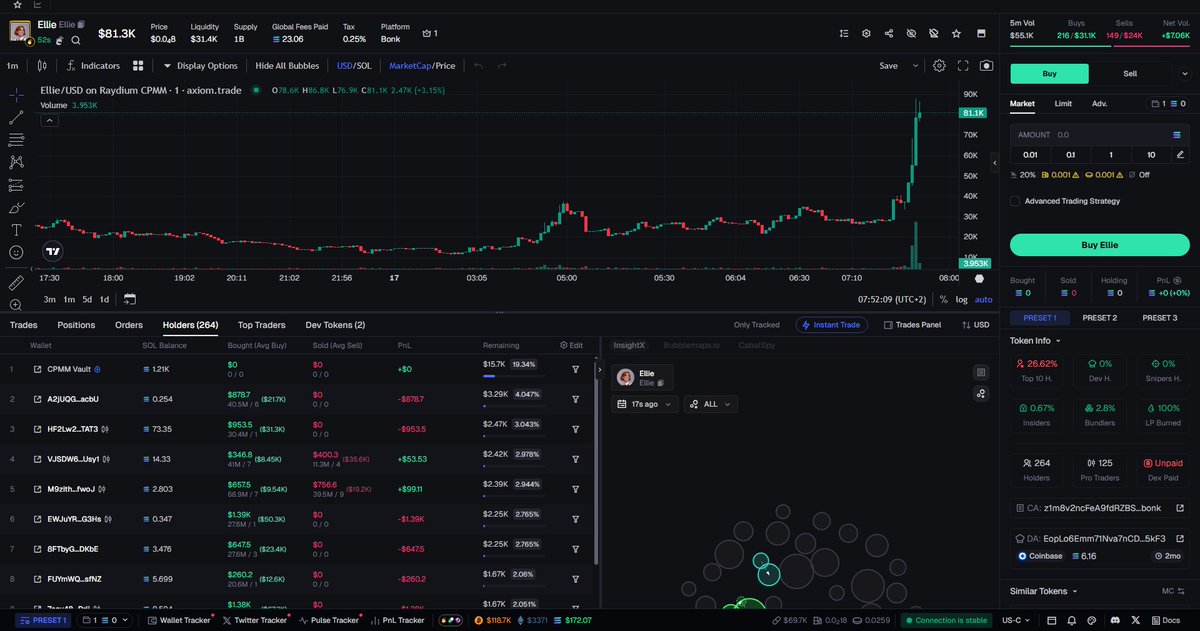Screen dimensions: 1200x631
Task: Switch the chart to fullscreen mode
Action: 963,66
